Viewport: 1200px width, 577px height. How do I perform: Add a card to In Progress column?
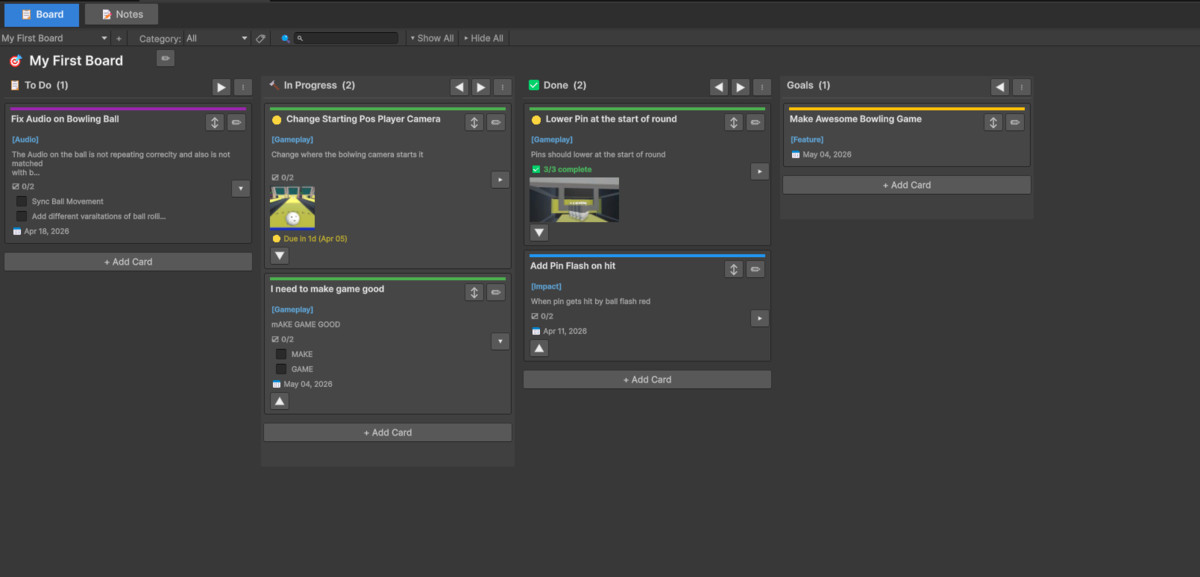coord(388,432)
